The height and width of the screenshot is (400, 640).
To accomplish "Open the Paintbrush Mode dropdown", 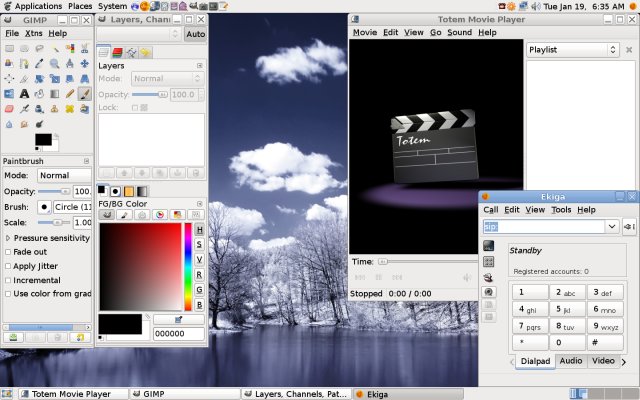I will [64, 175].
